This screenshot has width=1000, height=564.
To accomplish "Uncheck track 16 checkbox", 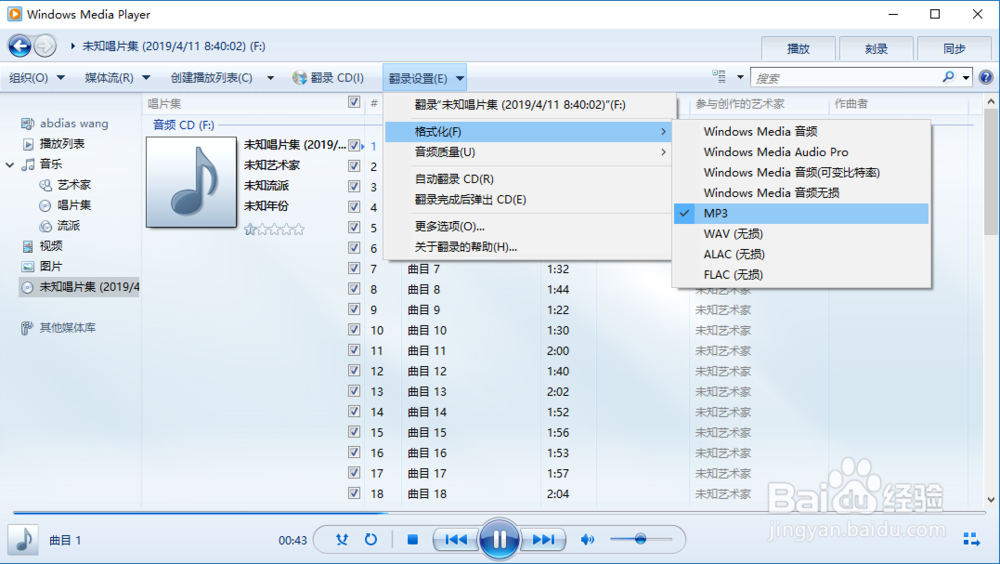I will tap(354, 452).
